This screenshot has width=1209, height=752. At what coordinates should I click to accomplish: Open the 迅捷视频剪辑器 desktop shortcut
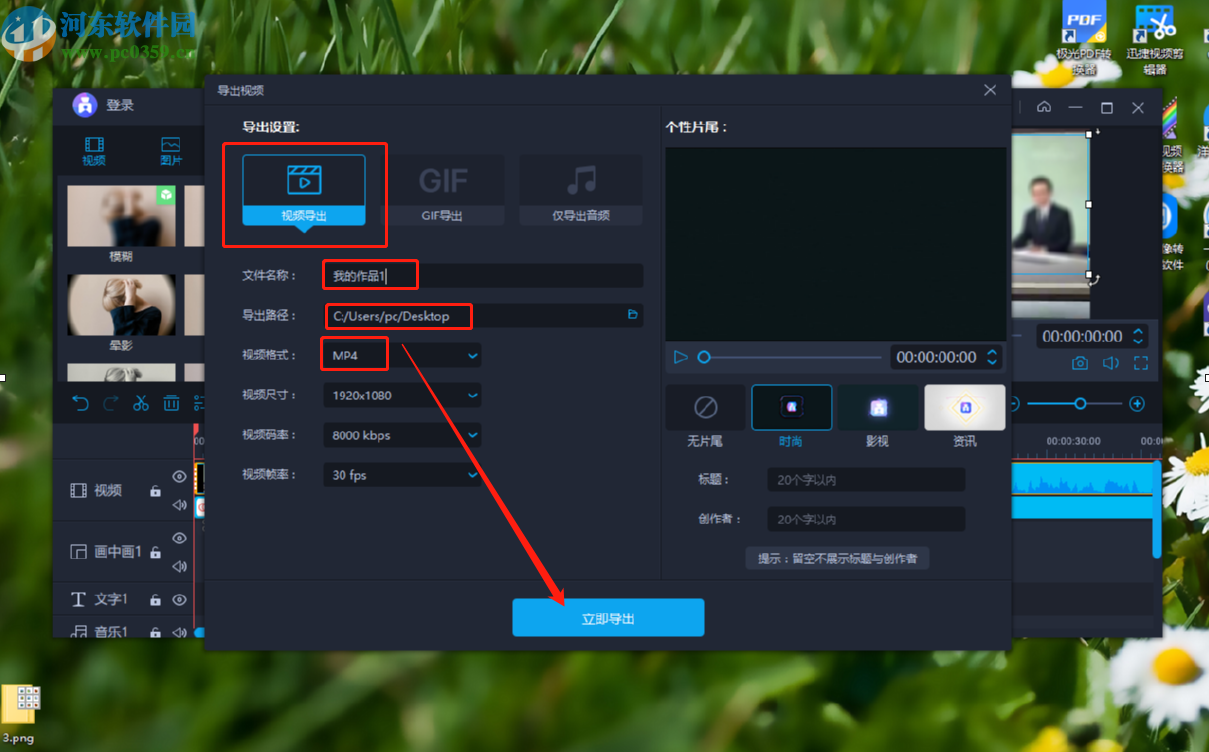(1155, 38)
